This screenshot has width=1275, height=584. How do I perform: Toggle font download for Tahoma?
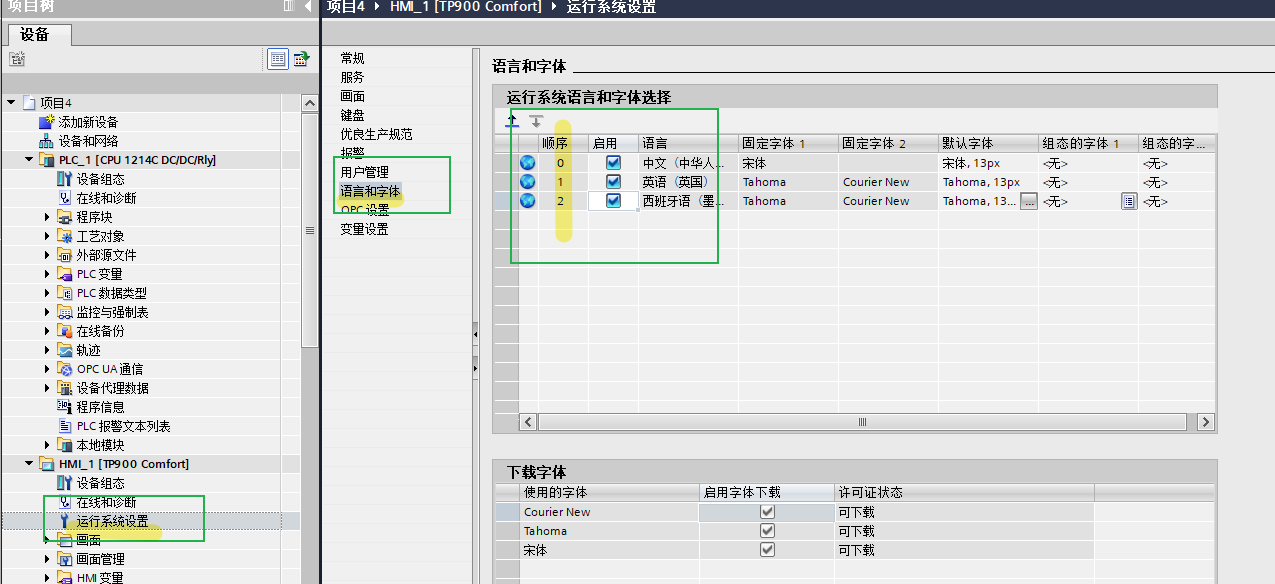tap(767, 530)
